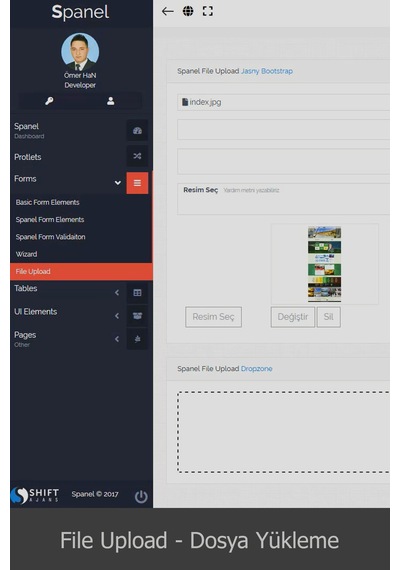Click the power logout icon
This screenshot has height=570, width=400.
[141, 496]
